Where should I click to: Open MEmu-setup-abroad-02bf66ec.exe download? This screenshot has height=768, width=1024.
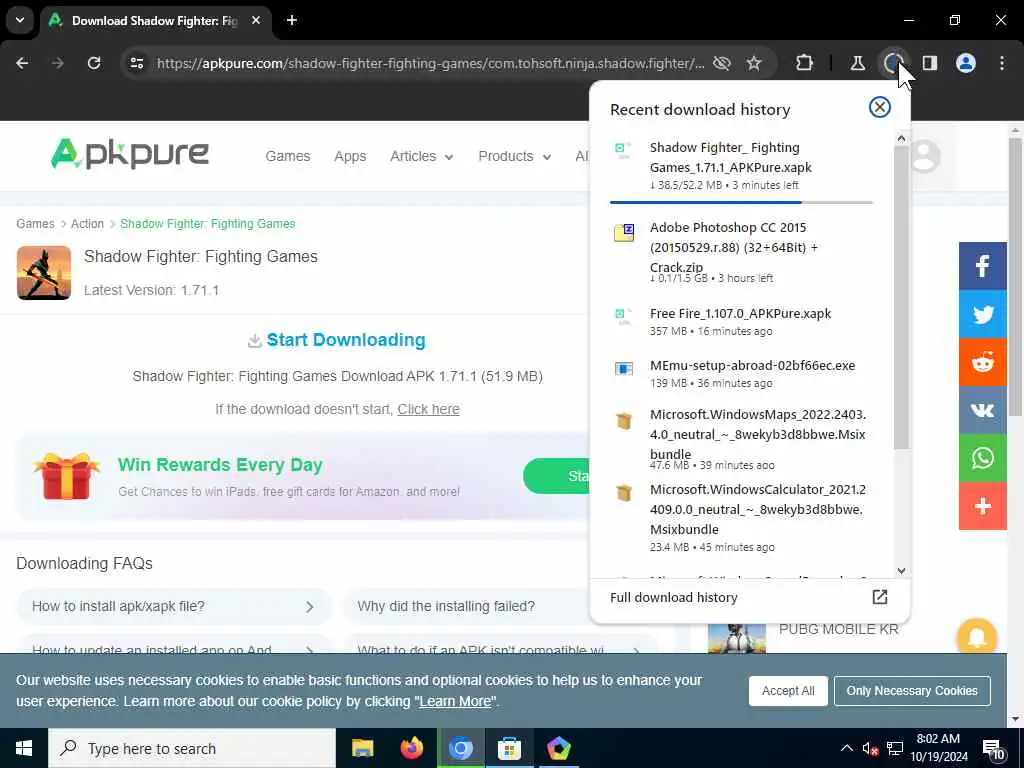coord(741,374)
